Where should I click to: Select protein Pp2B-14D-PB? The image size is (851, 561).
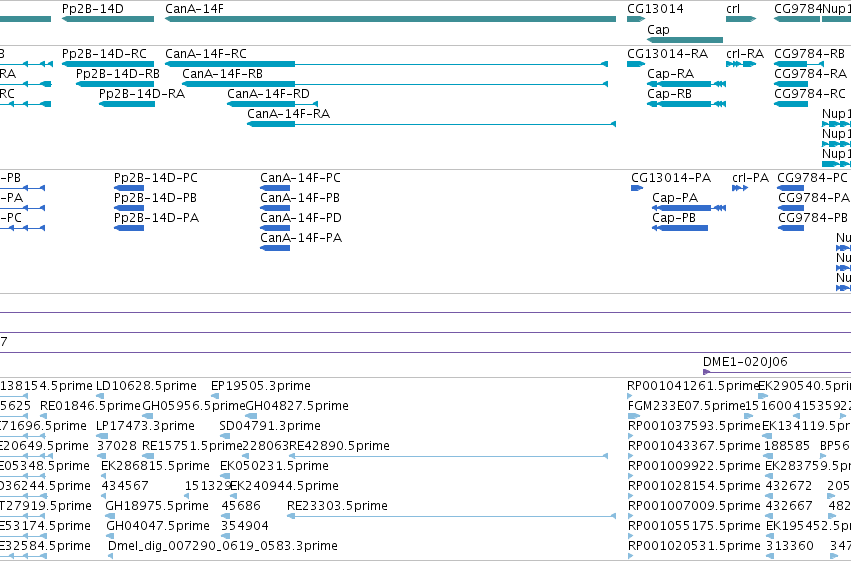coord(129,208)
